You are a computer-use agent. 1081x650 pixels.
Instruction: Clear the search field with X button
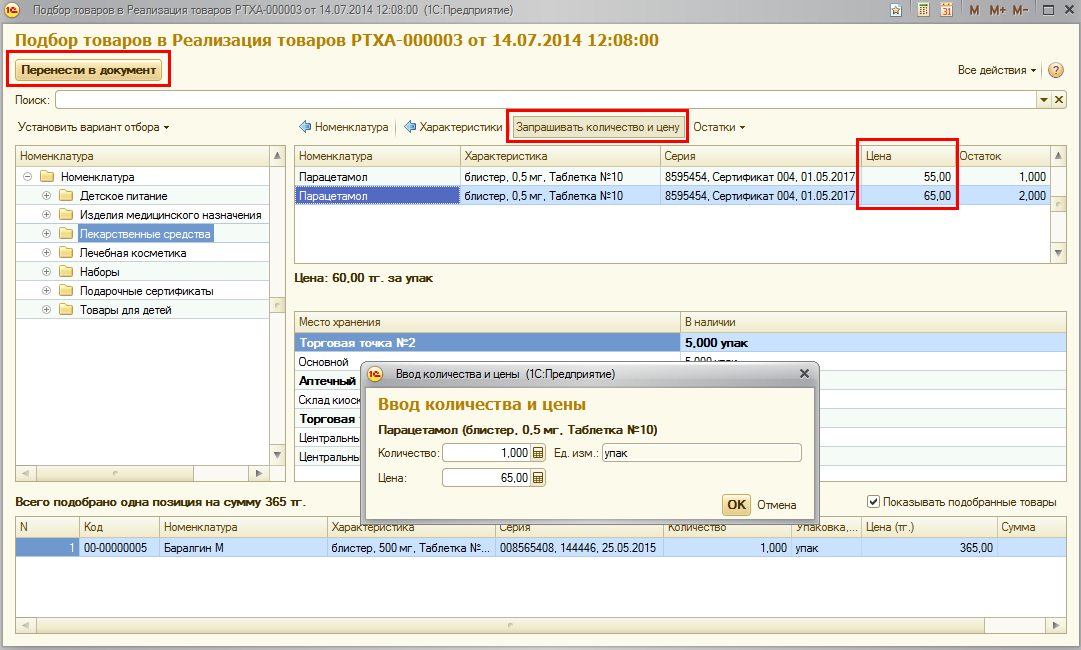coord(1059,100)
